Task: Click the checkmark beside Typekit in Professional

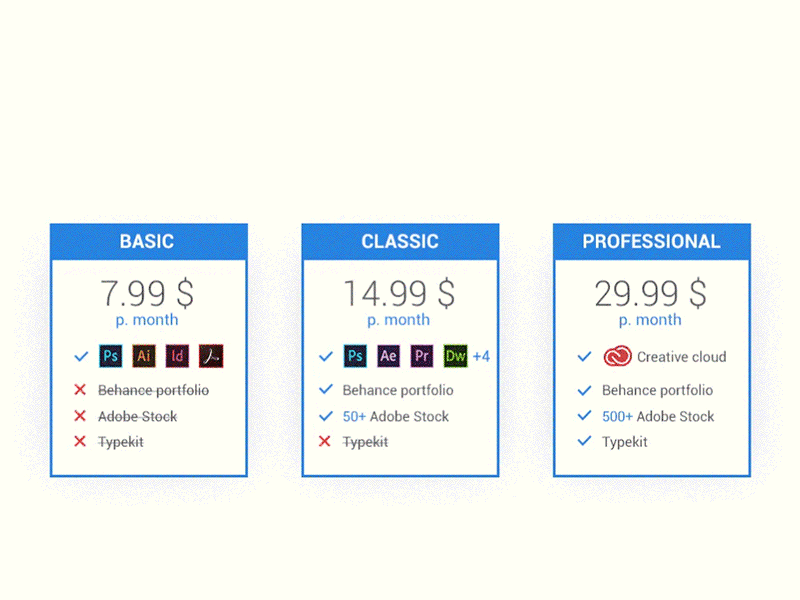Action: [583, 441]
